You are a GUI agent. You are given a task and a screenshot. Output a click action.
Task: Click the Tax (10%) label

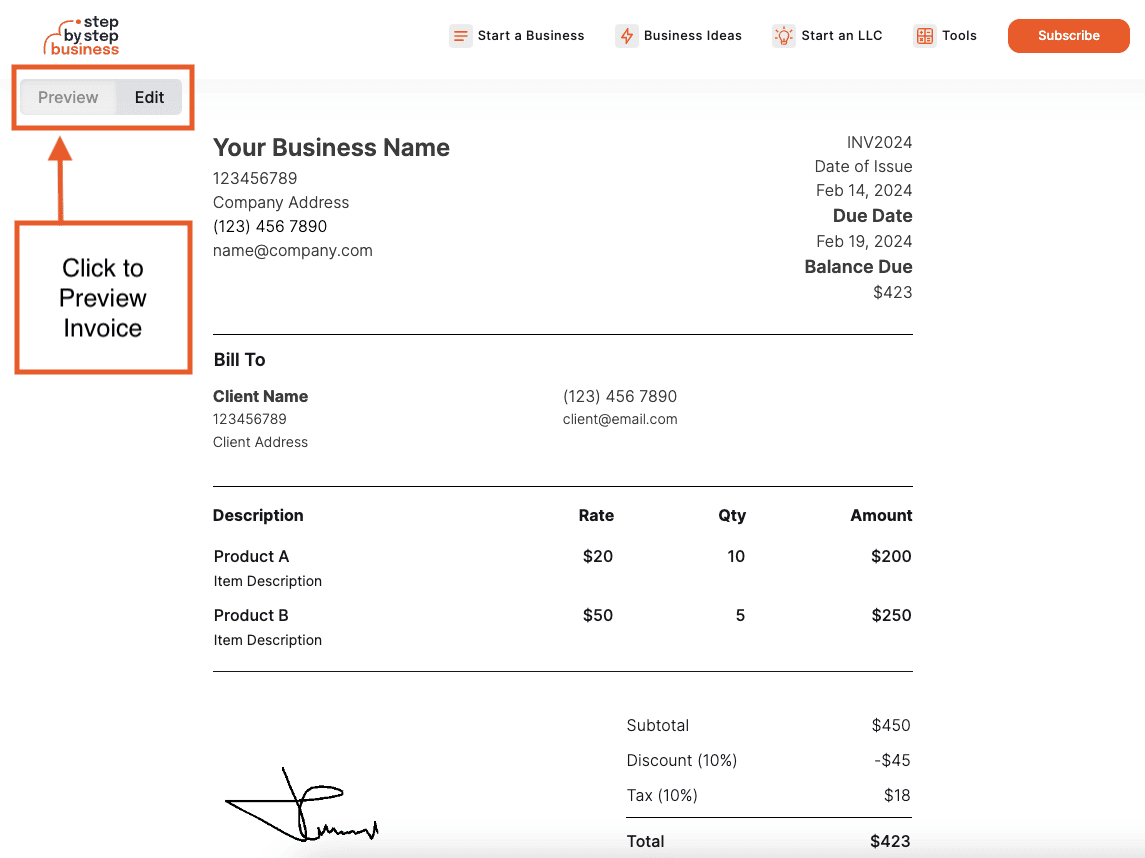tap(662, 795)
